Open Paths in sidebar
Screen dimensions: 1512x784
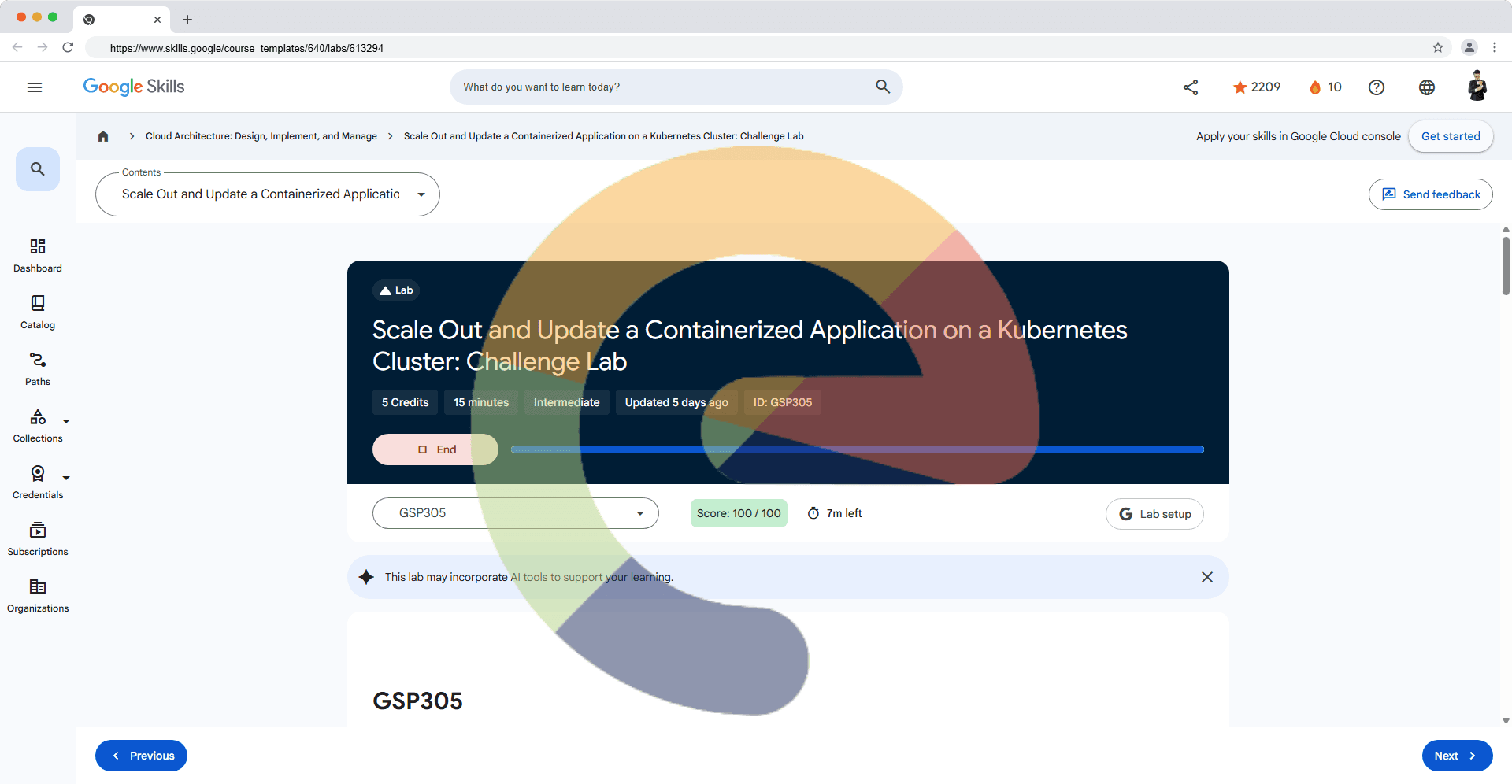coord(38,369)
